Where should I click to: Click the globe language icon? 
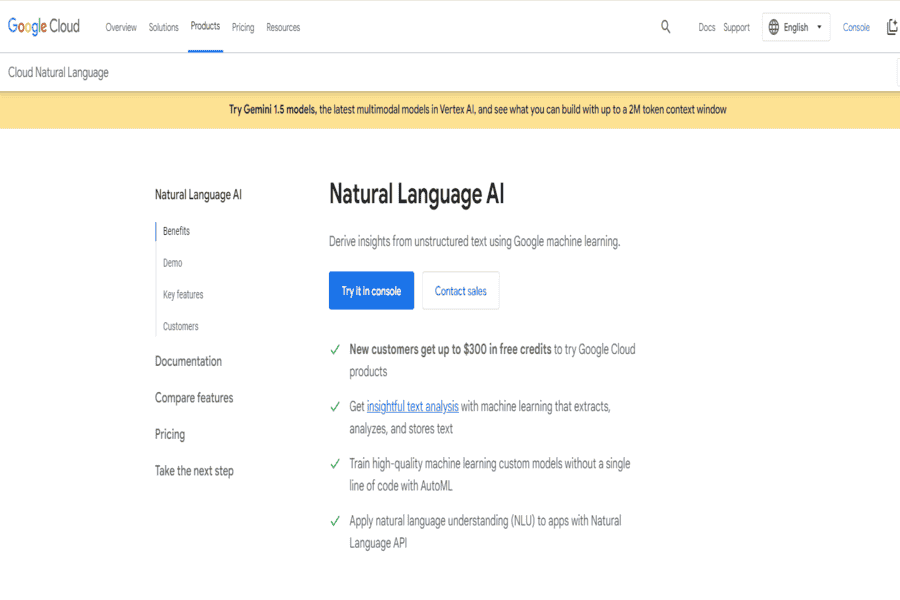tap(774, 27)
